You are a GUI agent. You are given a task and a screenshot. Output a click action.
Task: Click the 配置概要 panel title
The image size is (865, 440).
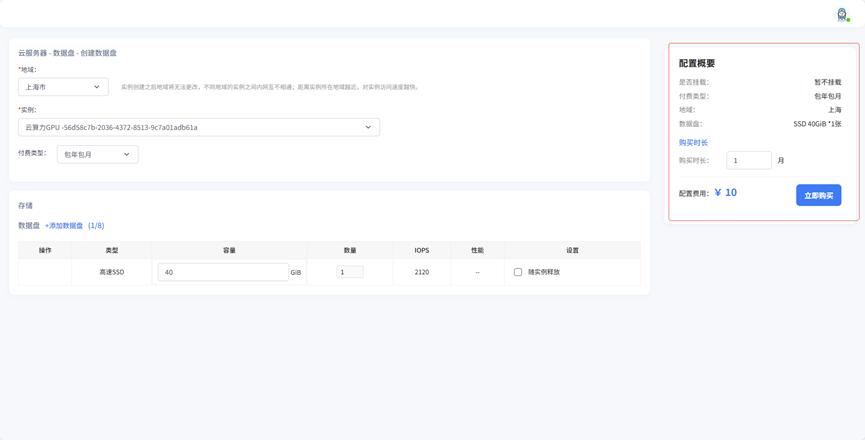click(696, 63)
